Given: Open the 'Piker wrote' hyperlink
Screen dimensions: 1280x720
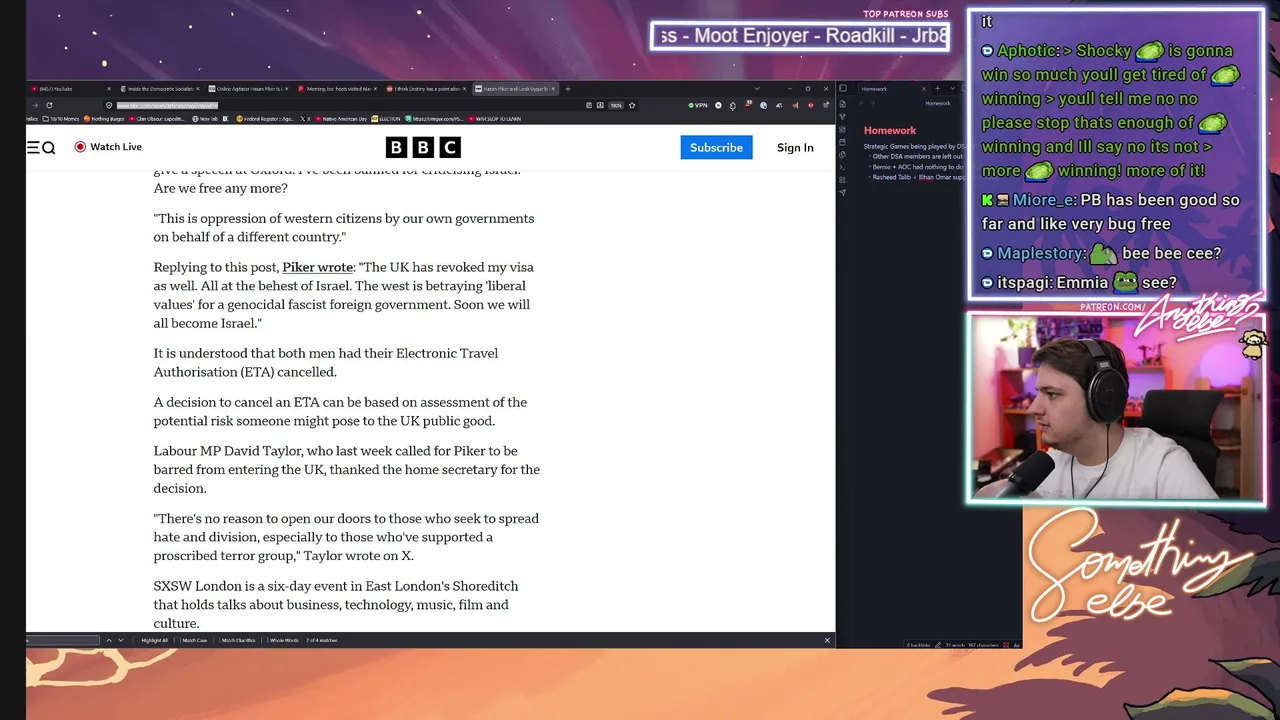Looking at the screenshot, I should tap(318, 267).
